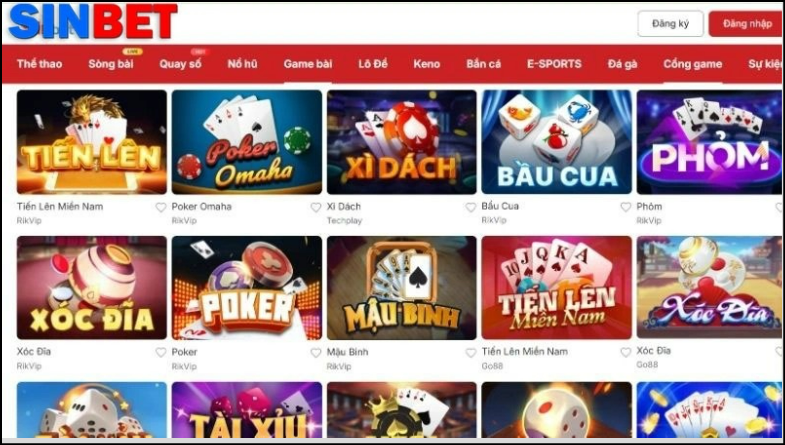Image resolution: width=785 pixels, height=445 pixels.
Task: Open the Tài Xỉu game tile
Action: click(x=247, y=410)
